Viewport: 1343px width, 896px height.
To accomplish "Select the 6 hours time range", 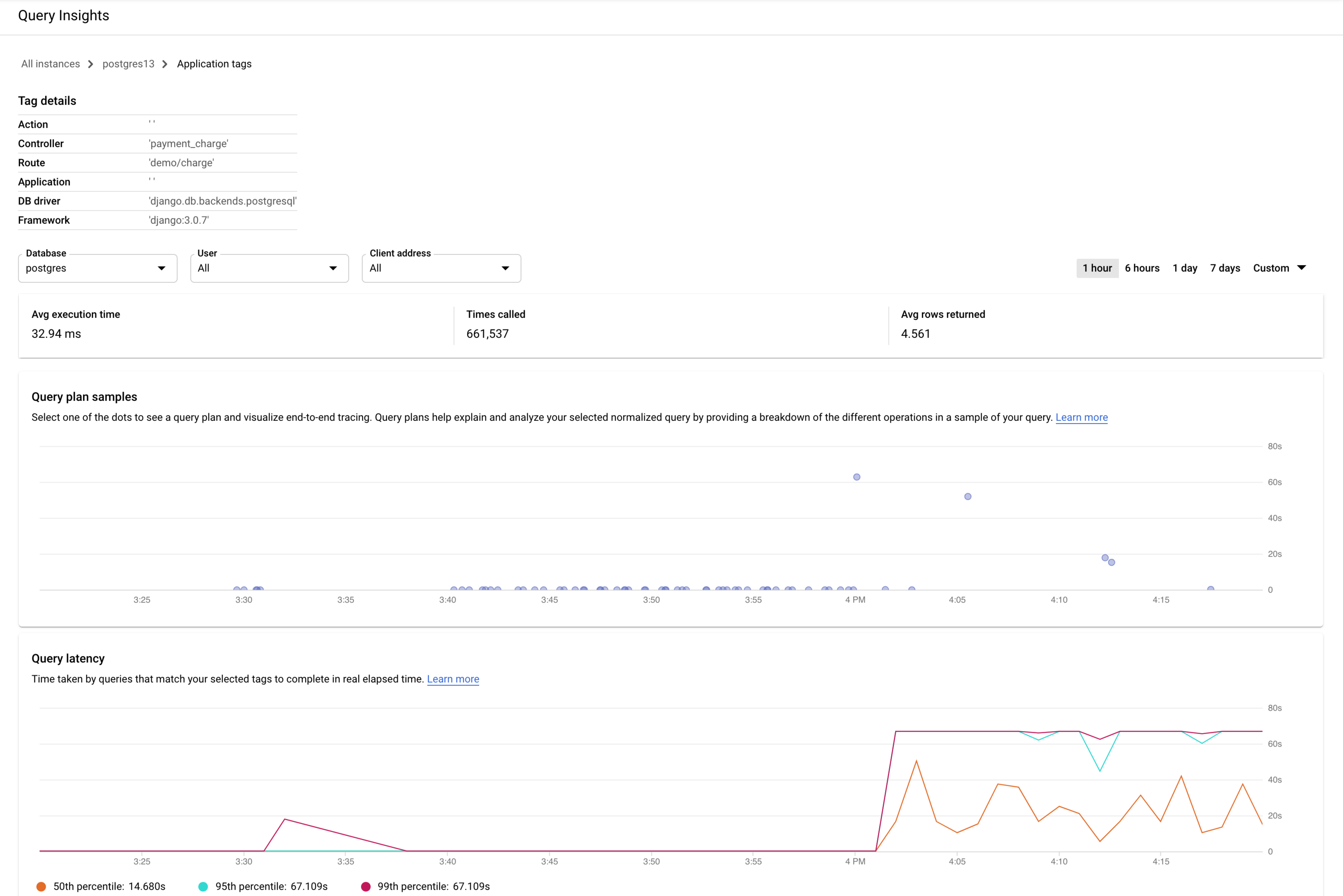I will click(x=1142, y=268).
